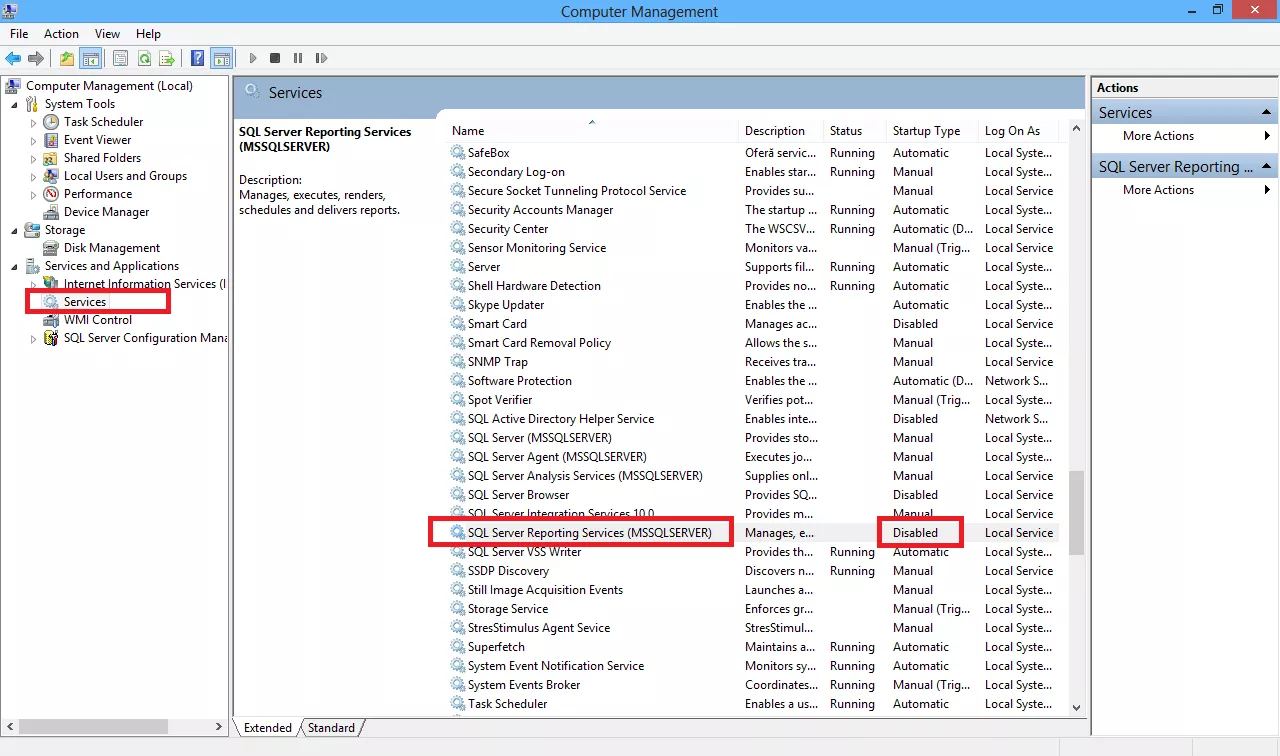Open the File menu
Image resolution: width=1280 pixels, height=756 pixels.
[x=19, y=34]
